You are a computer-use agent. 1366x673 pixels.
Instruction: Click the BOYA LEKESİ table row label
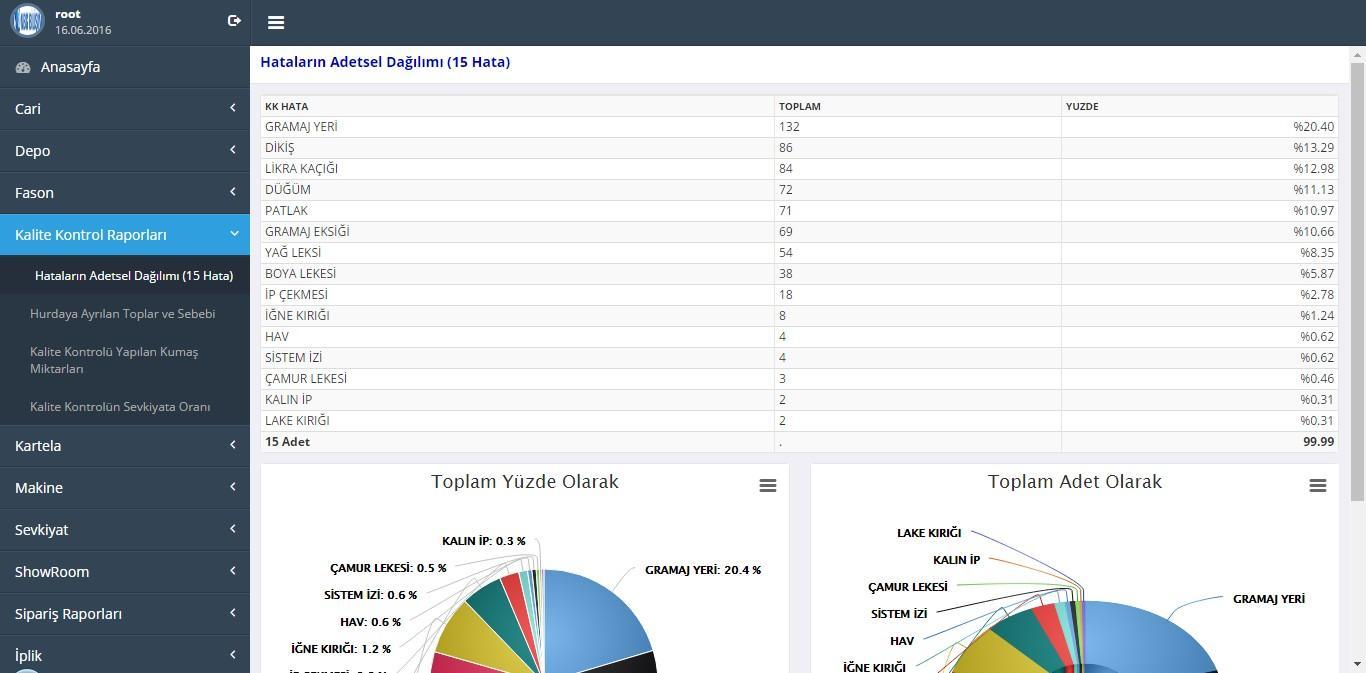pos(300,274)
